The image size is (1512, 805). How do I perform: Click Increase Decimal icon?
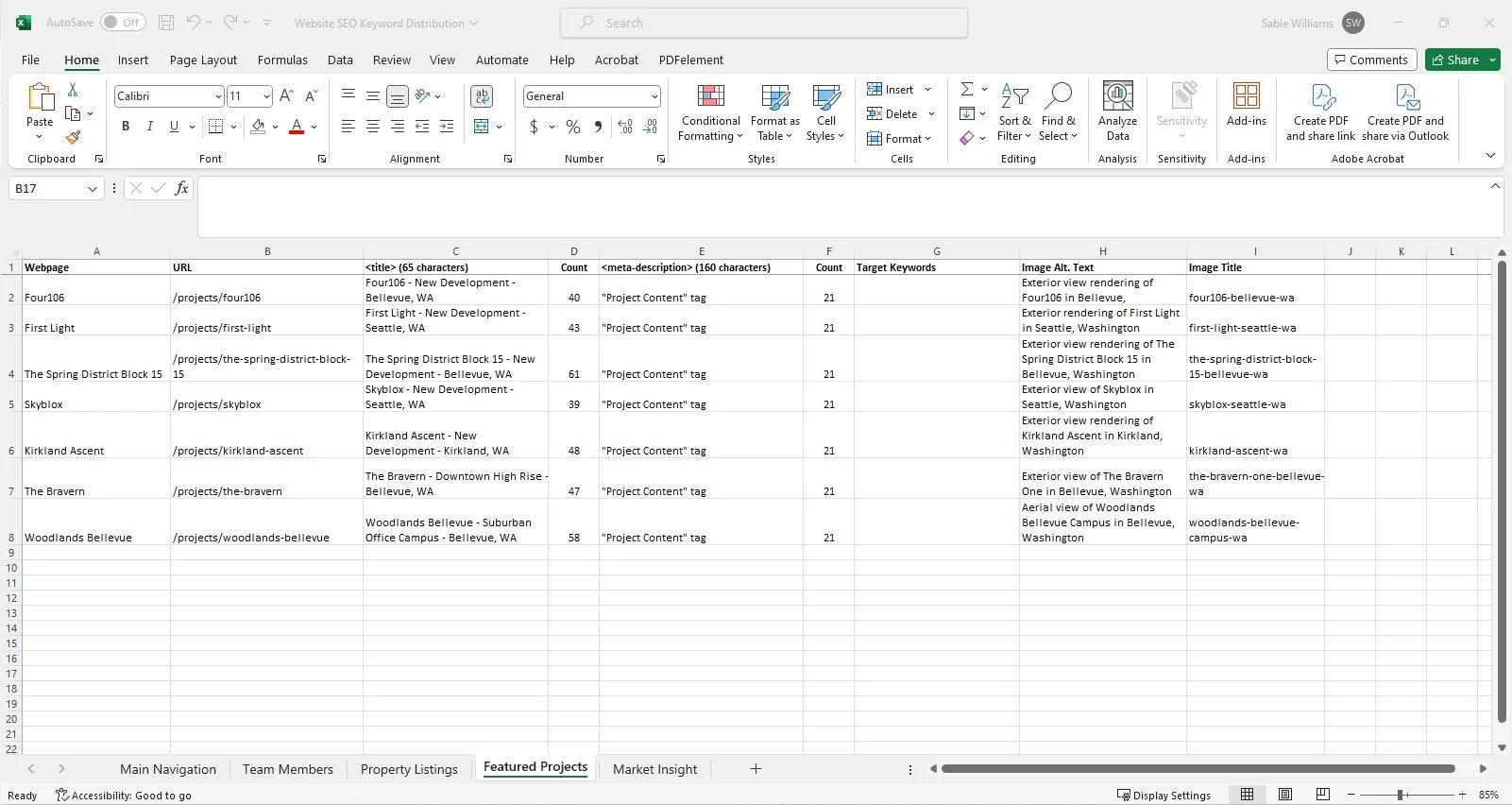point(624,127)
